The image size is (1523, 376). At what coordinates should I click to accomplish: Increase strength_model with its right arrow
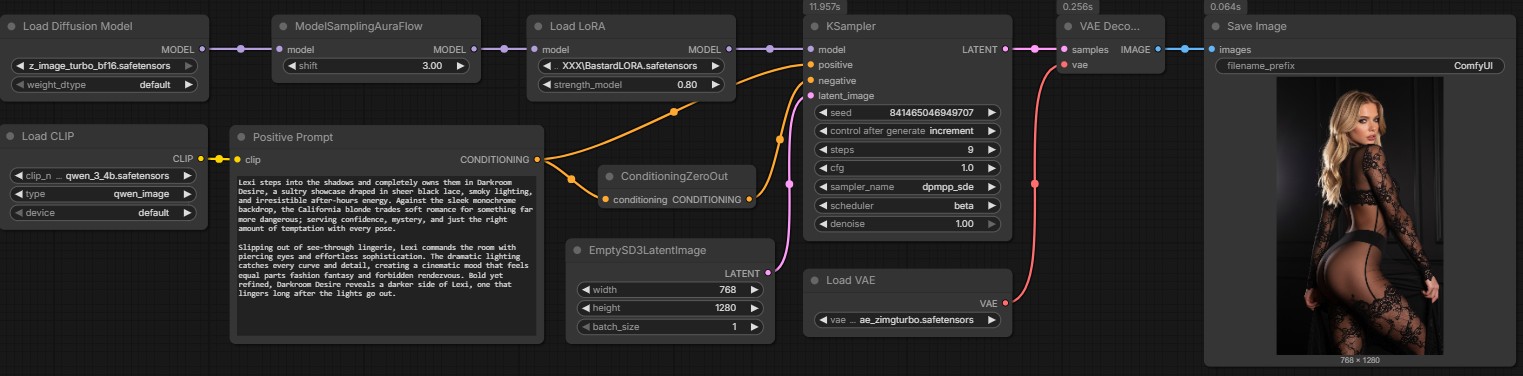(x=717, y=85)
